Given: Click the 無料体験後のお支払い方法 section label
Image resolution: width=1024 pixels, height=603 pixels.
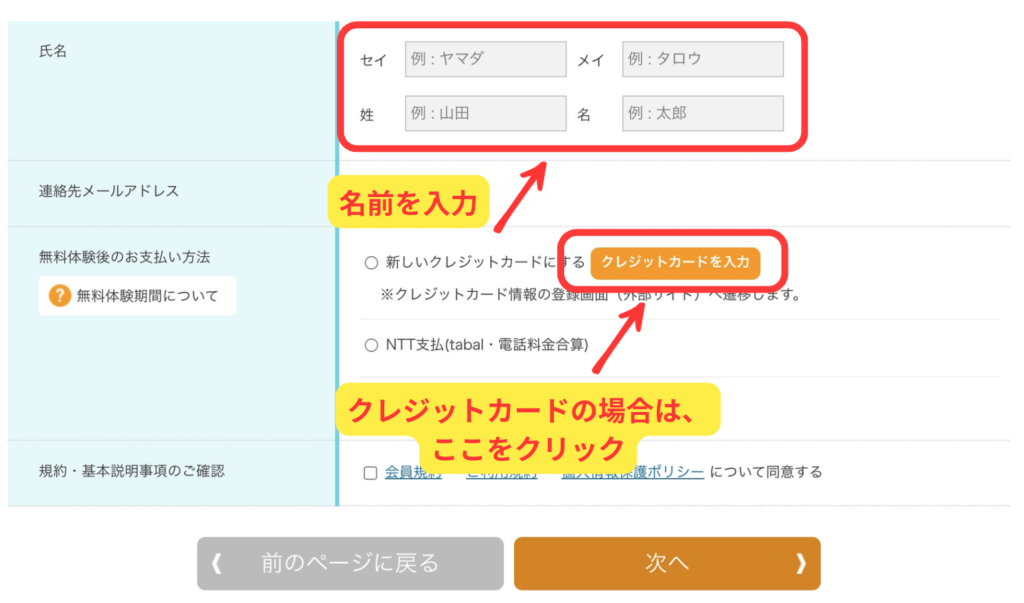Looking at the screenshot, I should pos(124,257).
